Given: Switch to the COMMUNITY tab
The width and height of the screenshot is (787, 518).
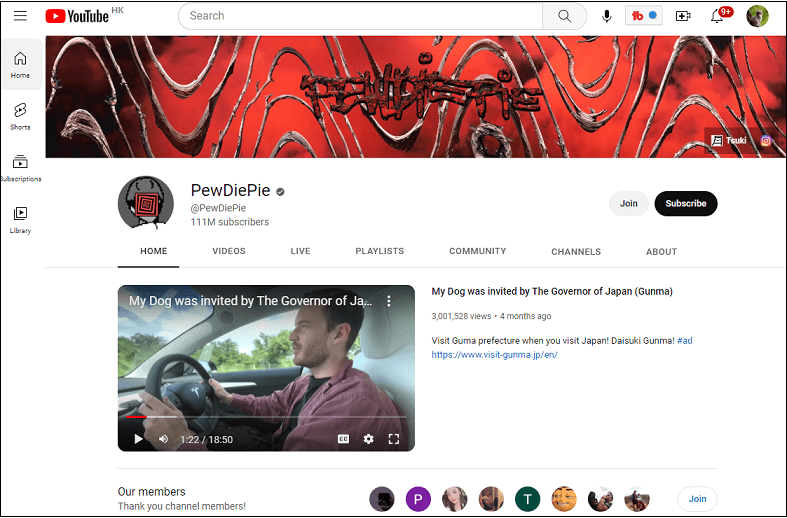Looking at the screenshot, I should (478, 251).
